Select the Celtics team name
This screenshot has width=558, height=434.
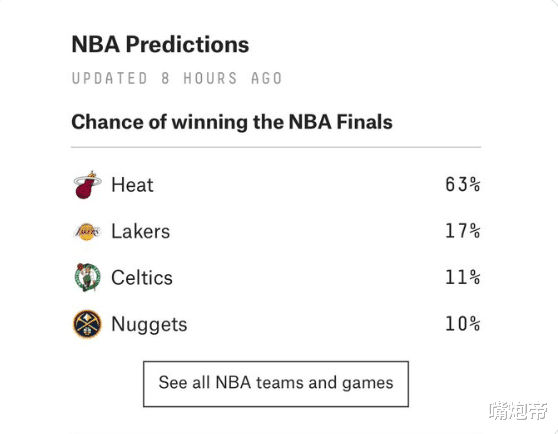[142, 278]
